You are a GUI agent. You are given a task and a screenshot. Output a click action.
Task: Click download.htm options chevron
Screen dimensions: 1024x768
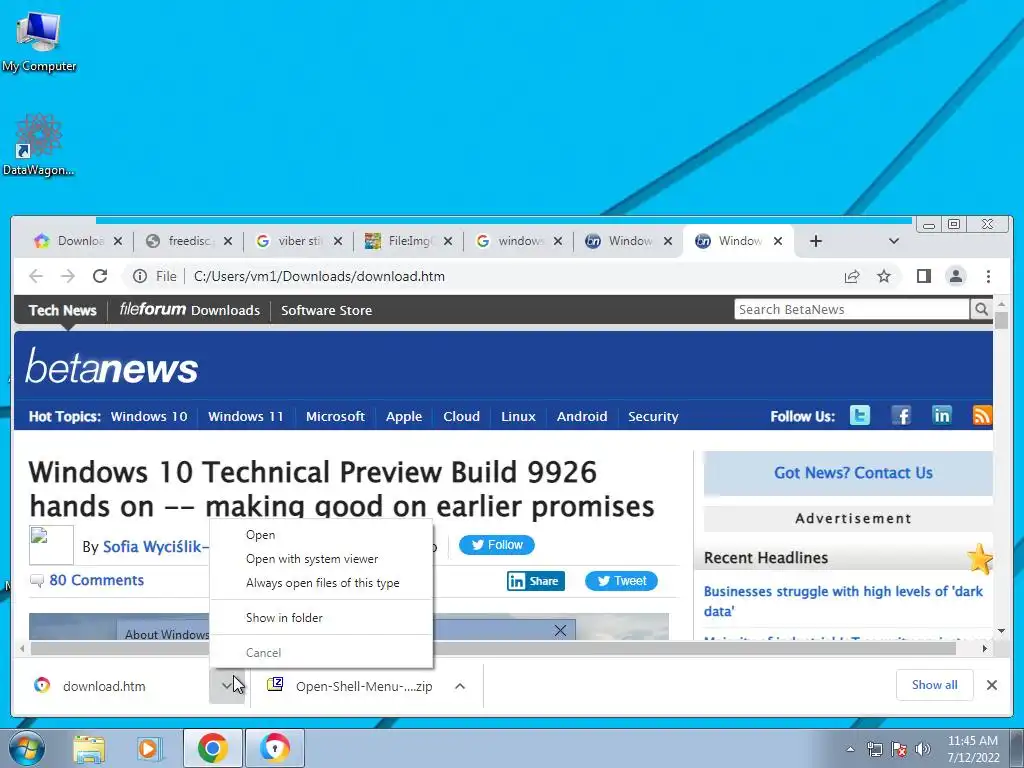(227, 686)
